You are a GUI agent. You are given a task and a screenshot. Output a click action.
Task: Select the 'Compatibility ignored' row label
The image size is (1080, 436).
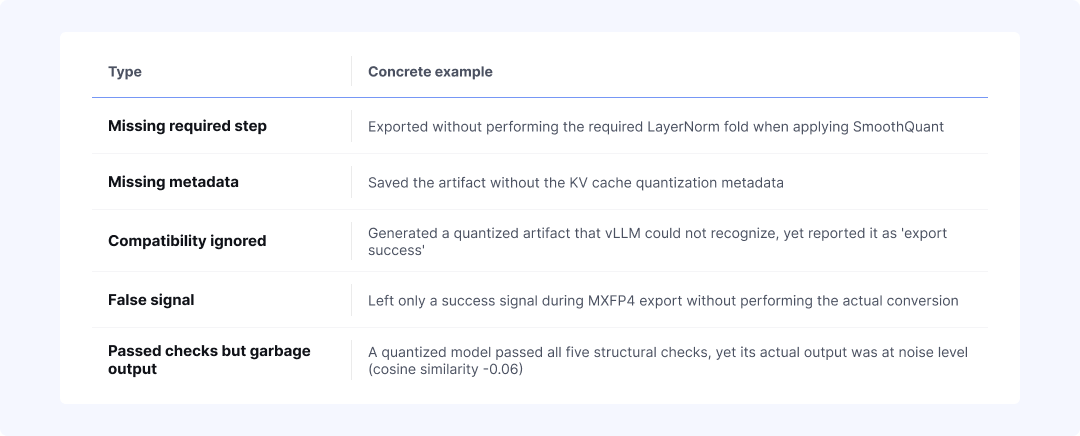click(x=187, y=241)
